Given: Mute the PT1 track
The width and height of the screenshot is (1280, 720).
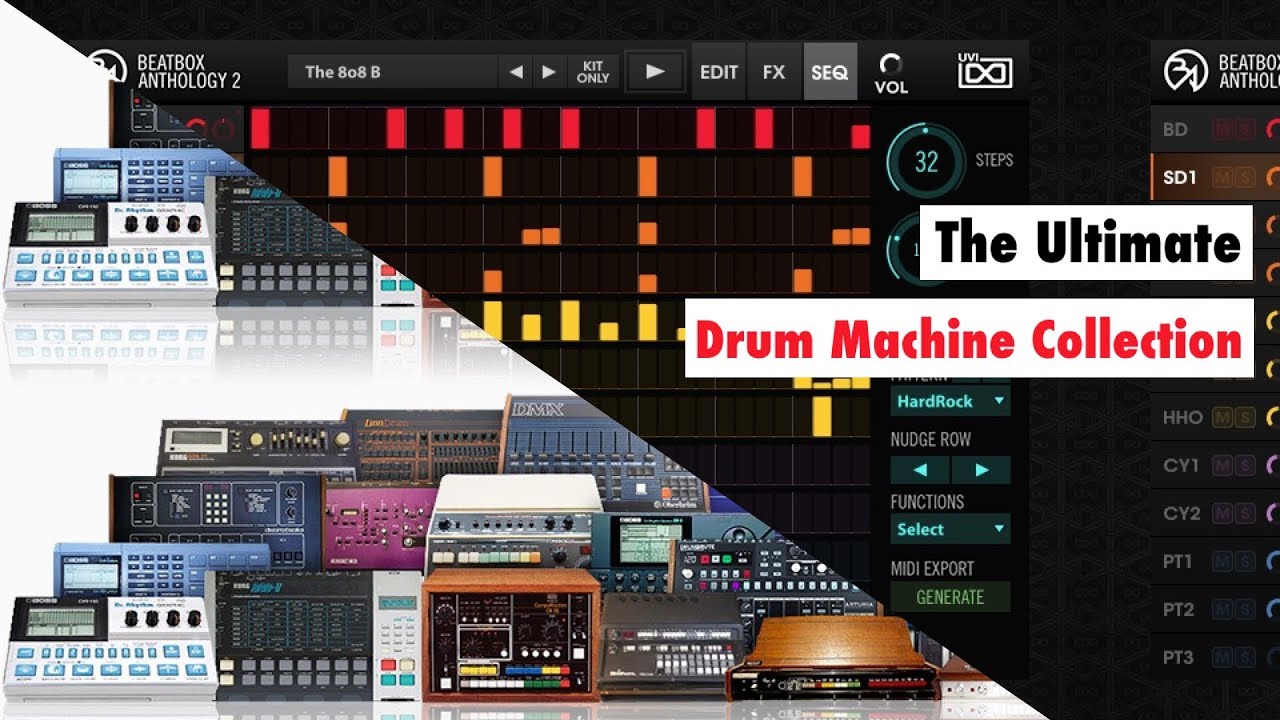Looking at the screenshot, I should point(1222,561).
